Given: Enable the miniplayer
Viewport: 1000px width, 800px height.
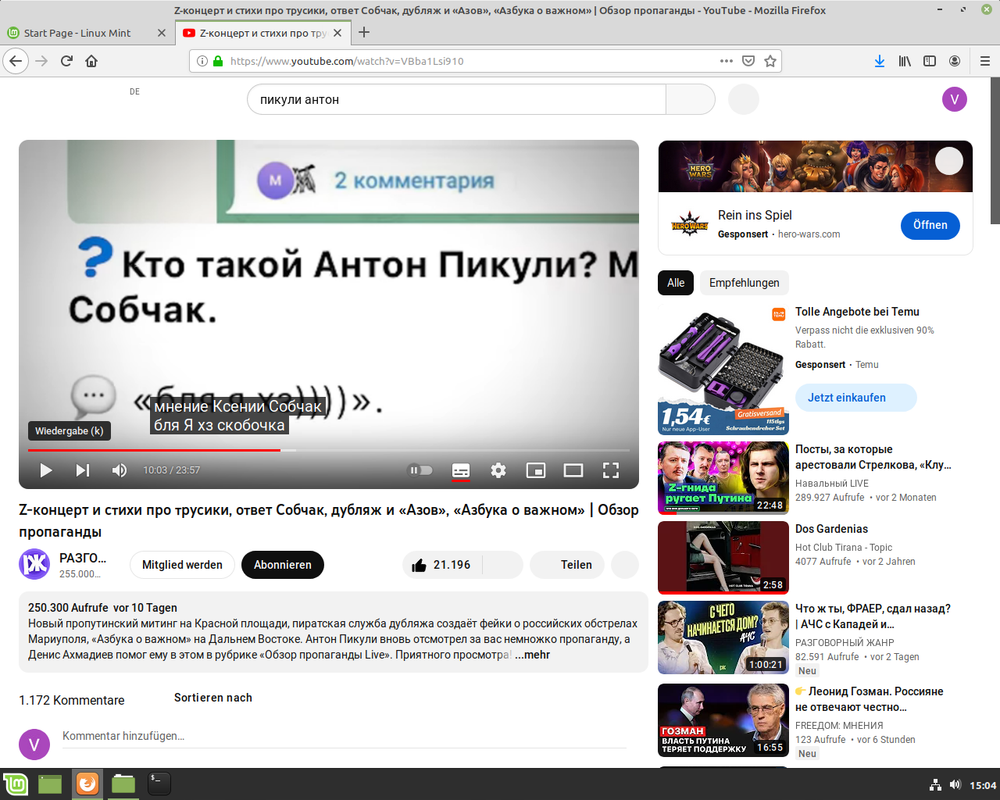Looking at the screenshot, I should [x=536, y=471].
